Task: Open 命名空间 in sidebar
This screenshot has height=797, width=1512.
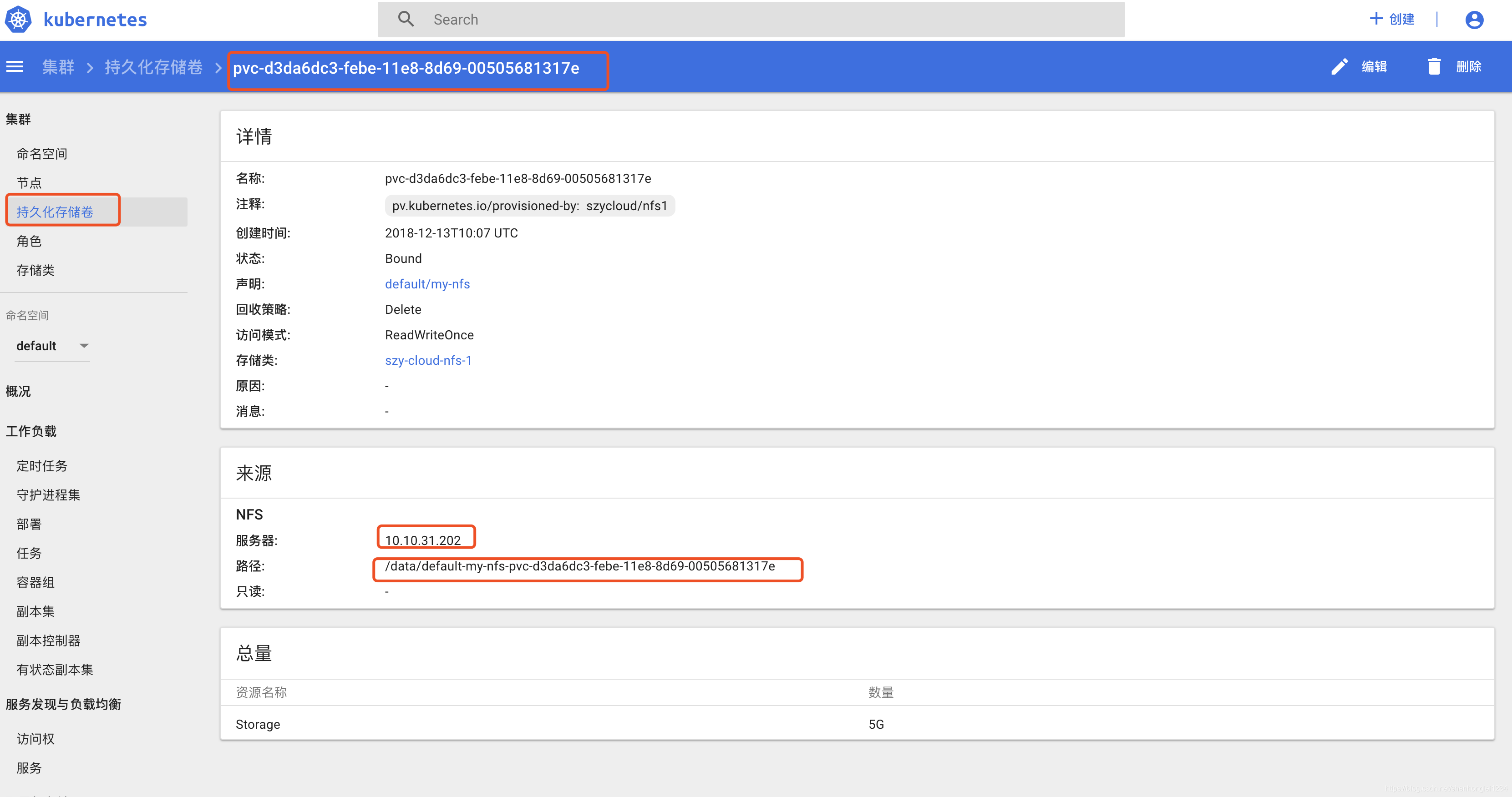Action: [42, 154]
